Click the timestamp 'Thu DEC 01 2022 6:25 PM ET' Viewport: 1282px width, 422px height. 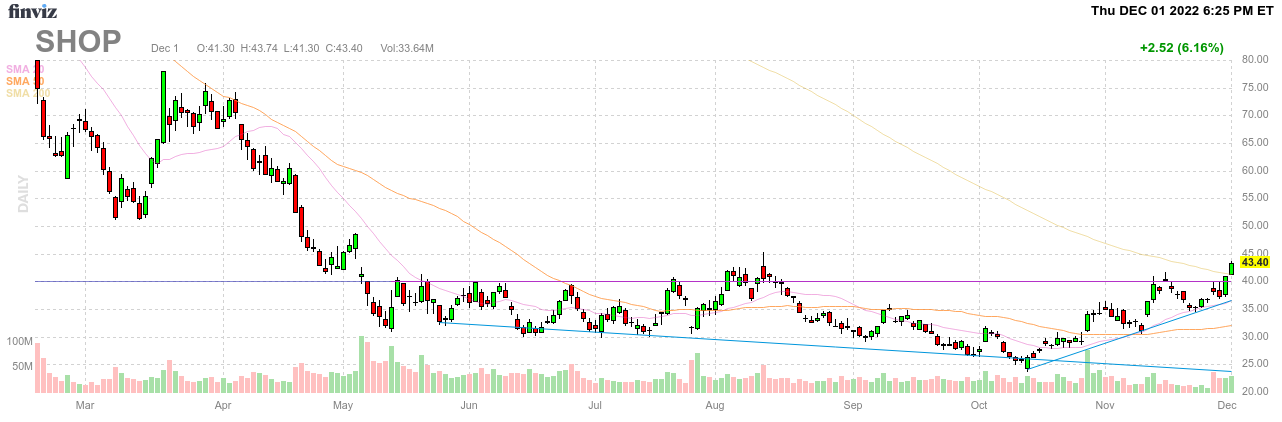[x=1182, y=11]
